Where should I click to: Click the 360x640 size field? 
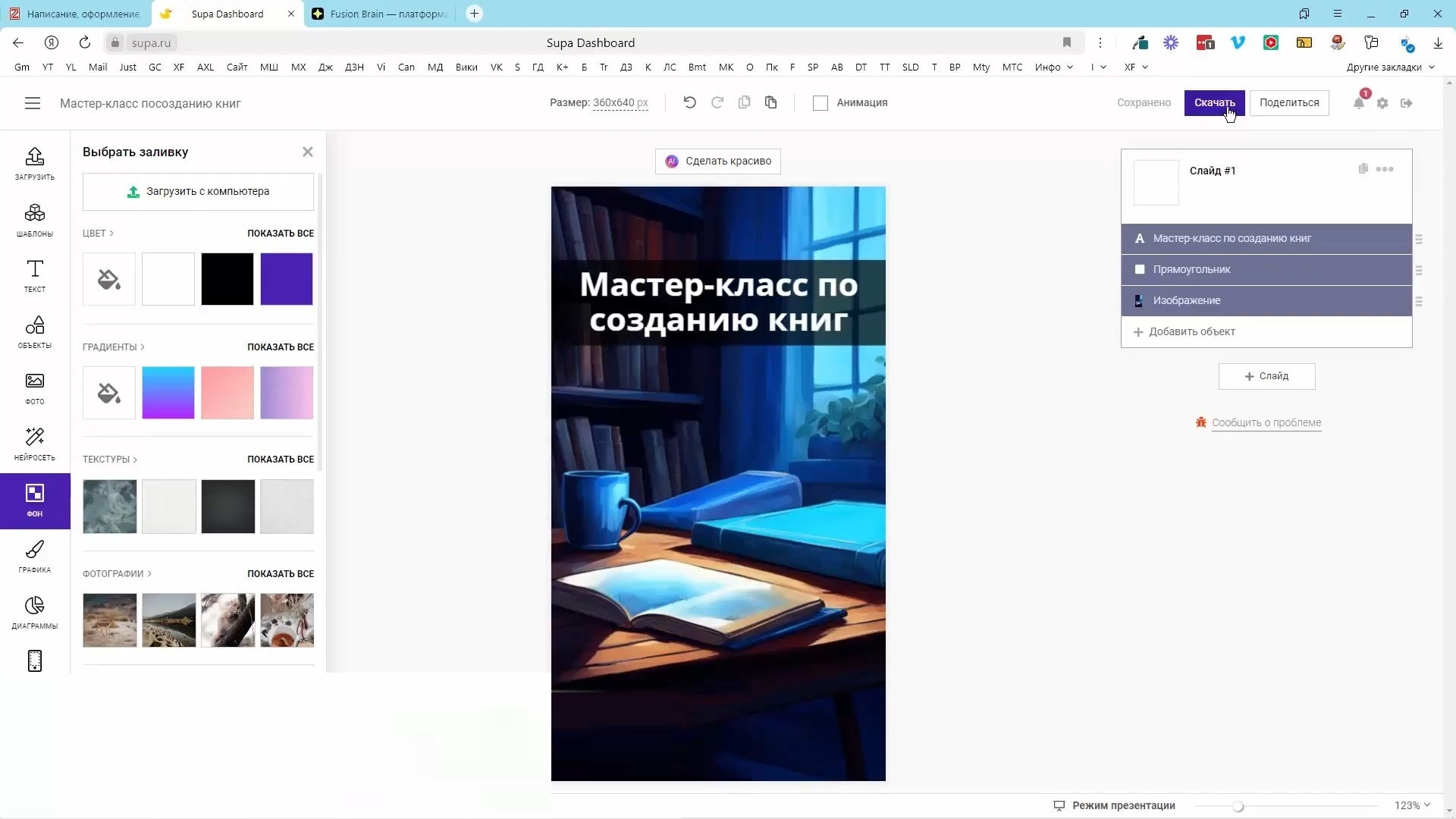click(620, 102)
